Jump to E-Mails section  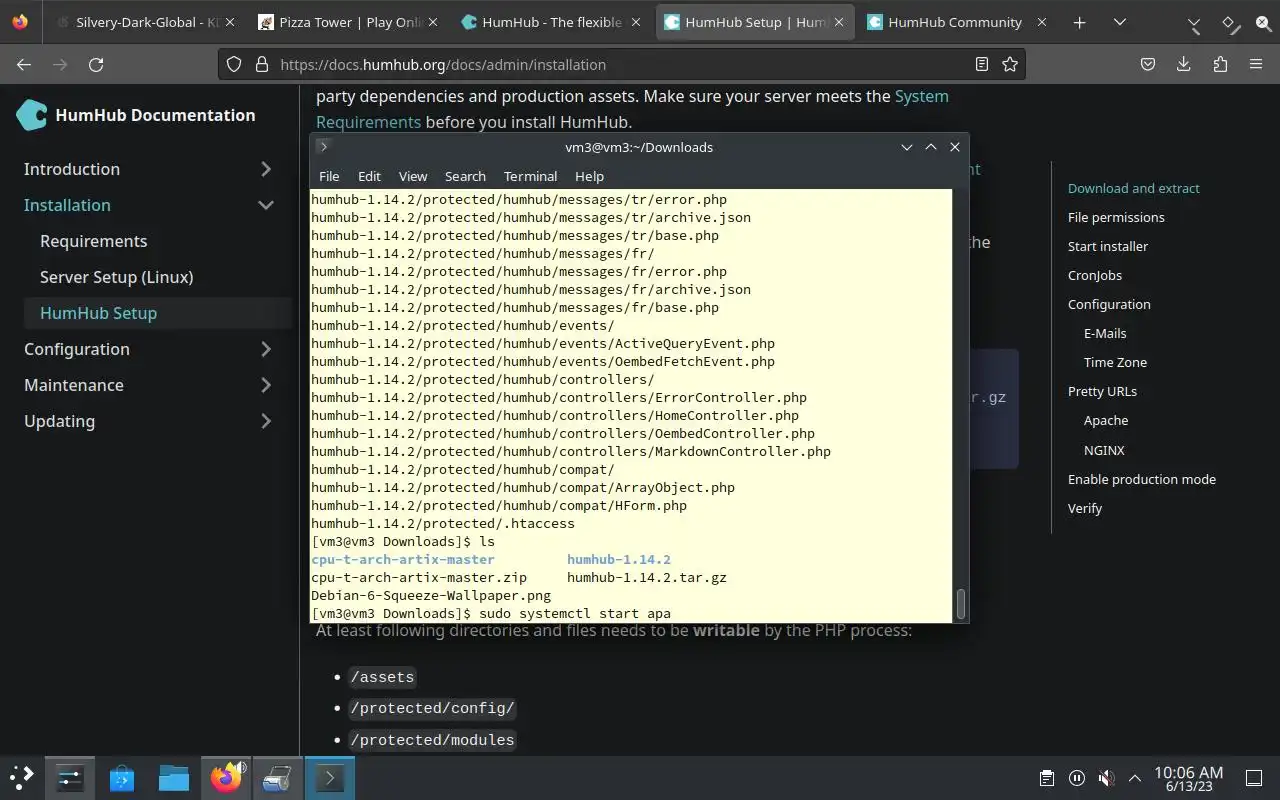click(x=1105, y=333)
